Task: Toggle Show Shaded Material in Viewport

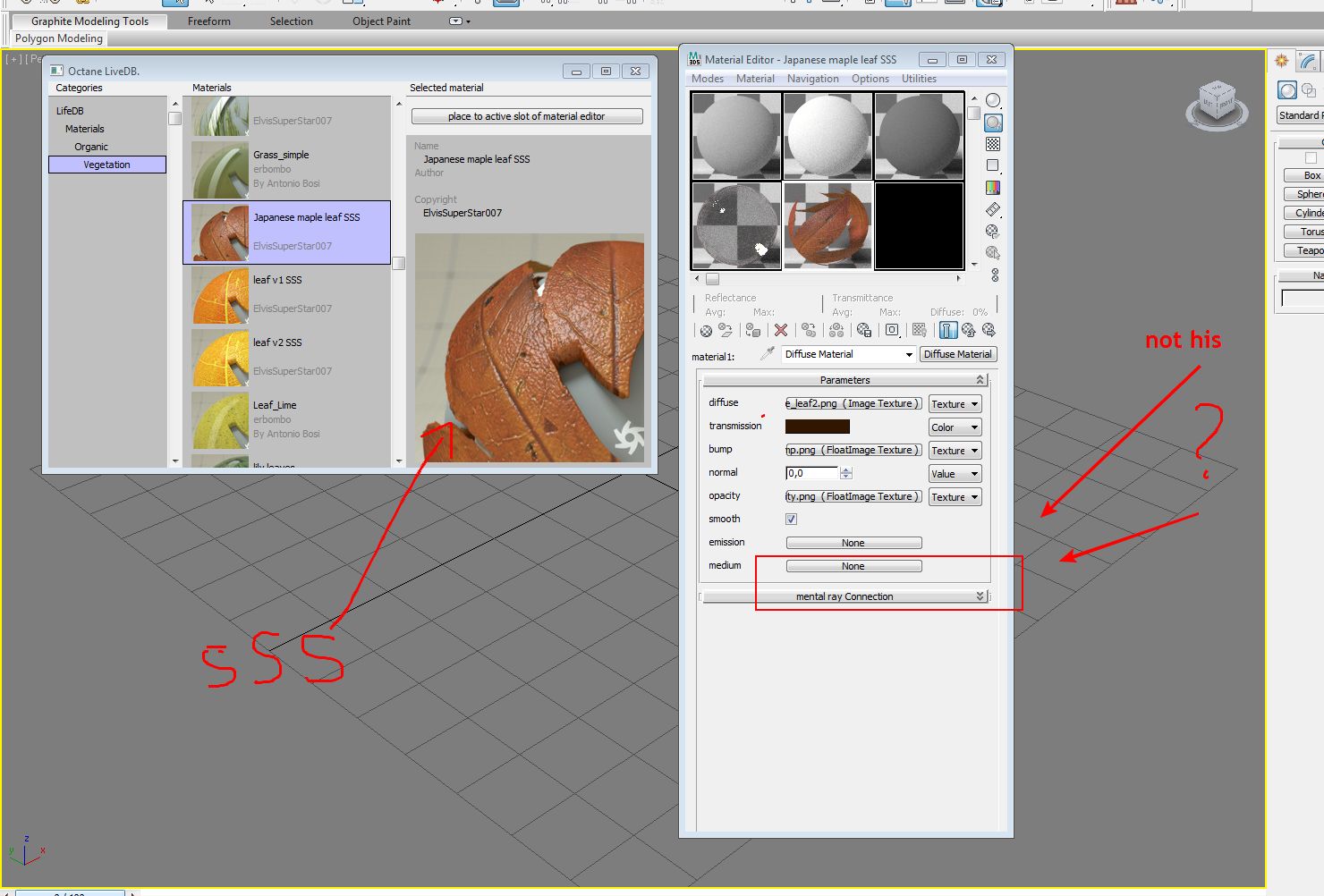Action: click(x=920, y=331)
